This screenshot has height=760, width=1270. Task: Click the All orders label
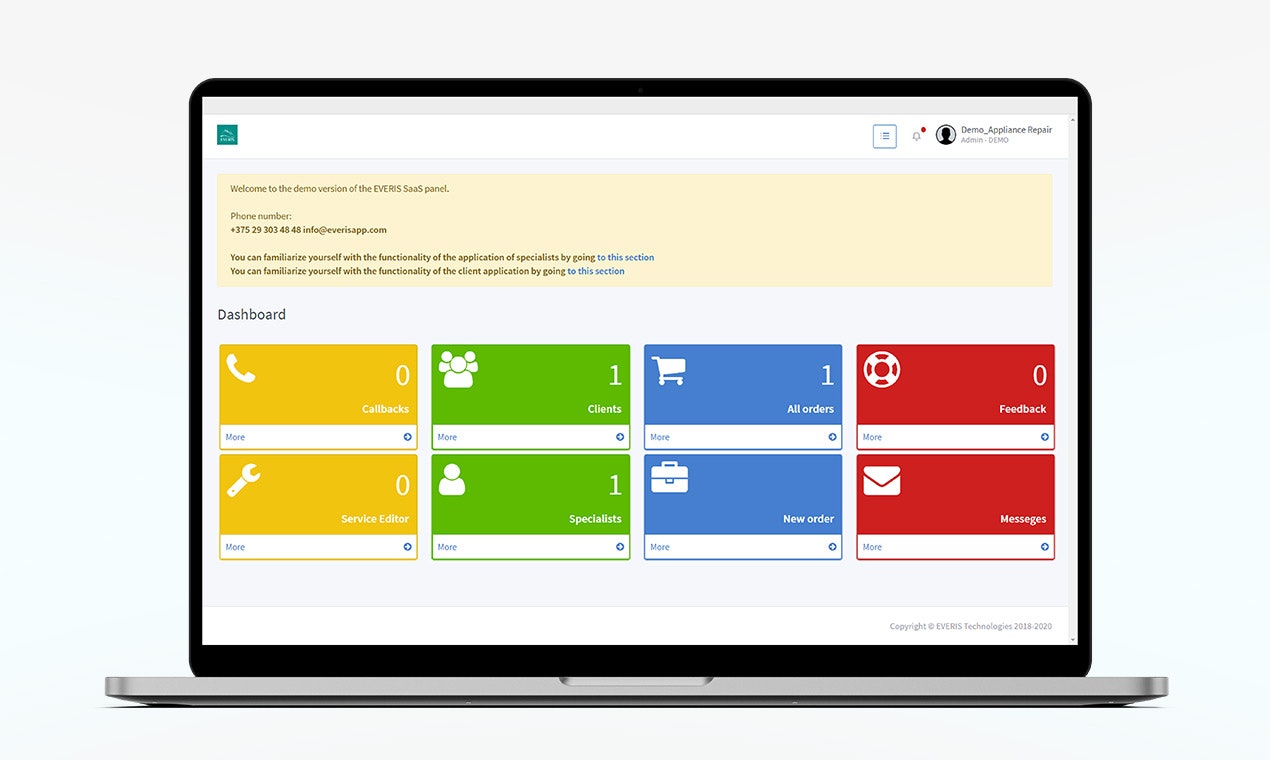(811, 409)
